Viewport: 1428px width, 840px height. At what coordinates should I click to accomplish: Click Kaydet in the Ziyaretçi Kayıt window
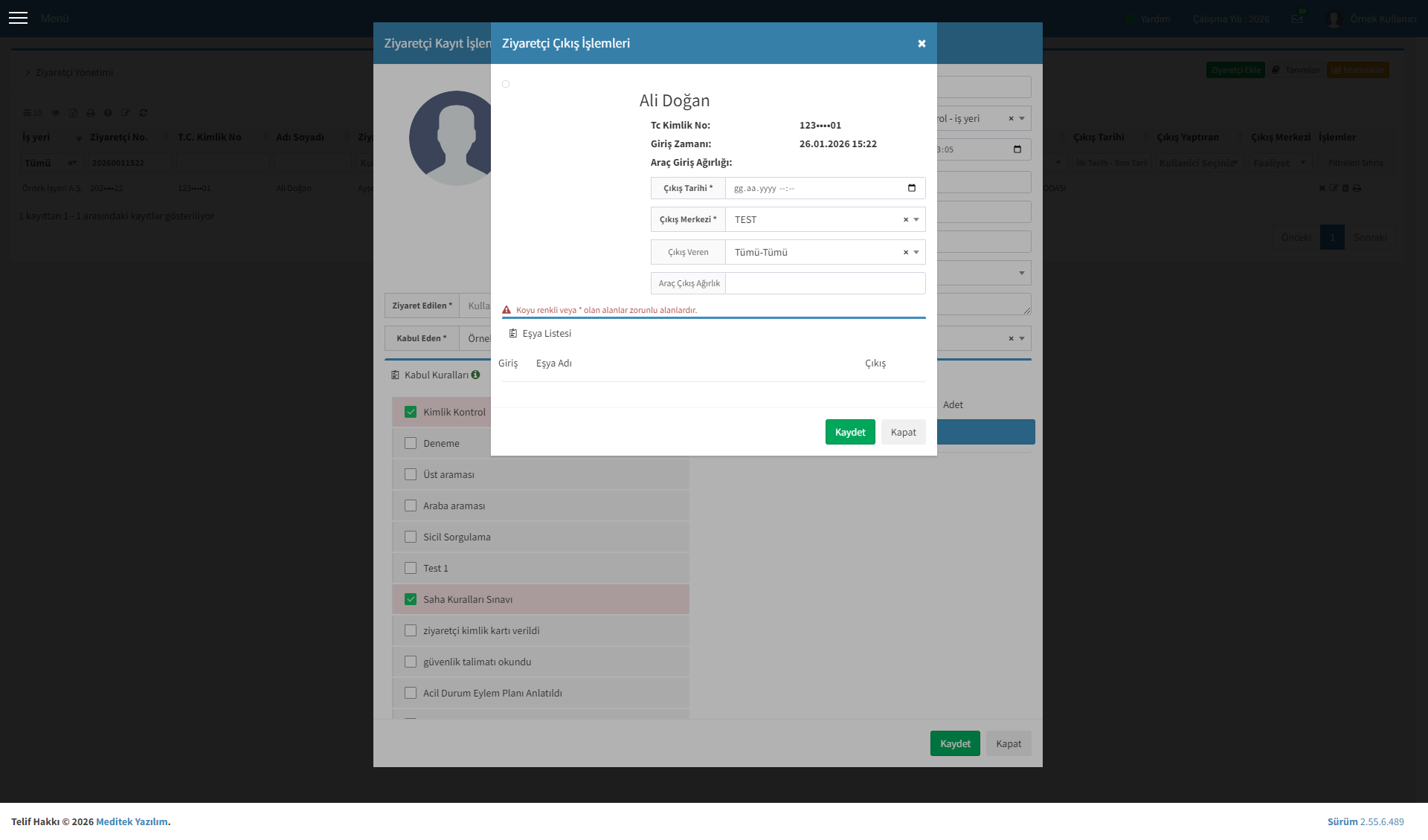[x=955, y=743]
